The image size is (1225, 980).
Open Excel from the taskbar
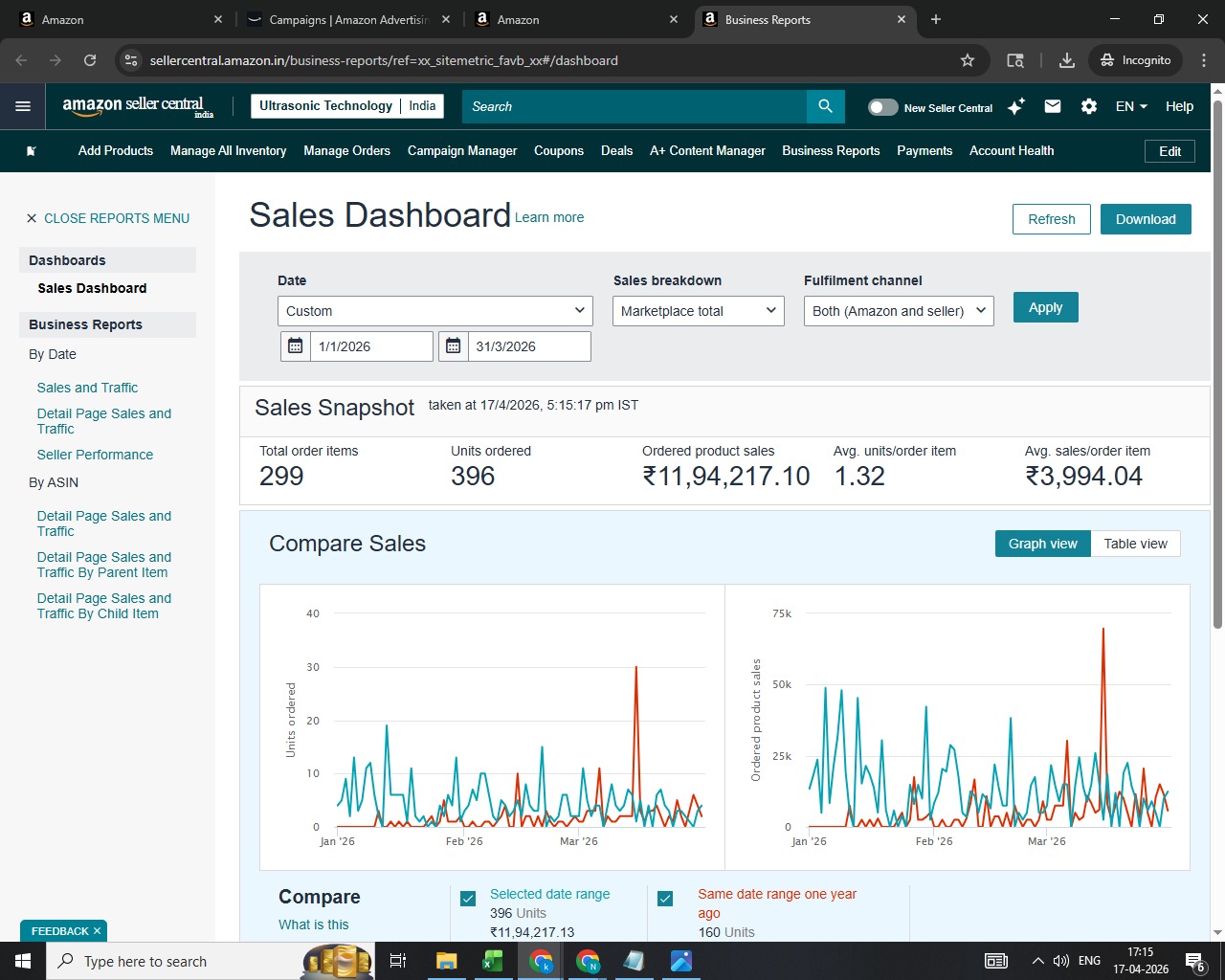pyautogui.click(x=493, y=961)
